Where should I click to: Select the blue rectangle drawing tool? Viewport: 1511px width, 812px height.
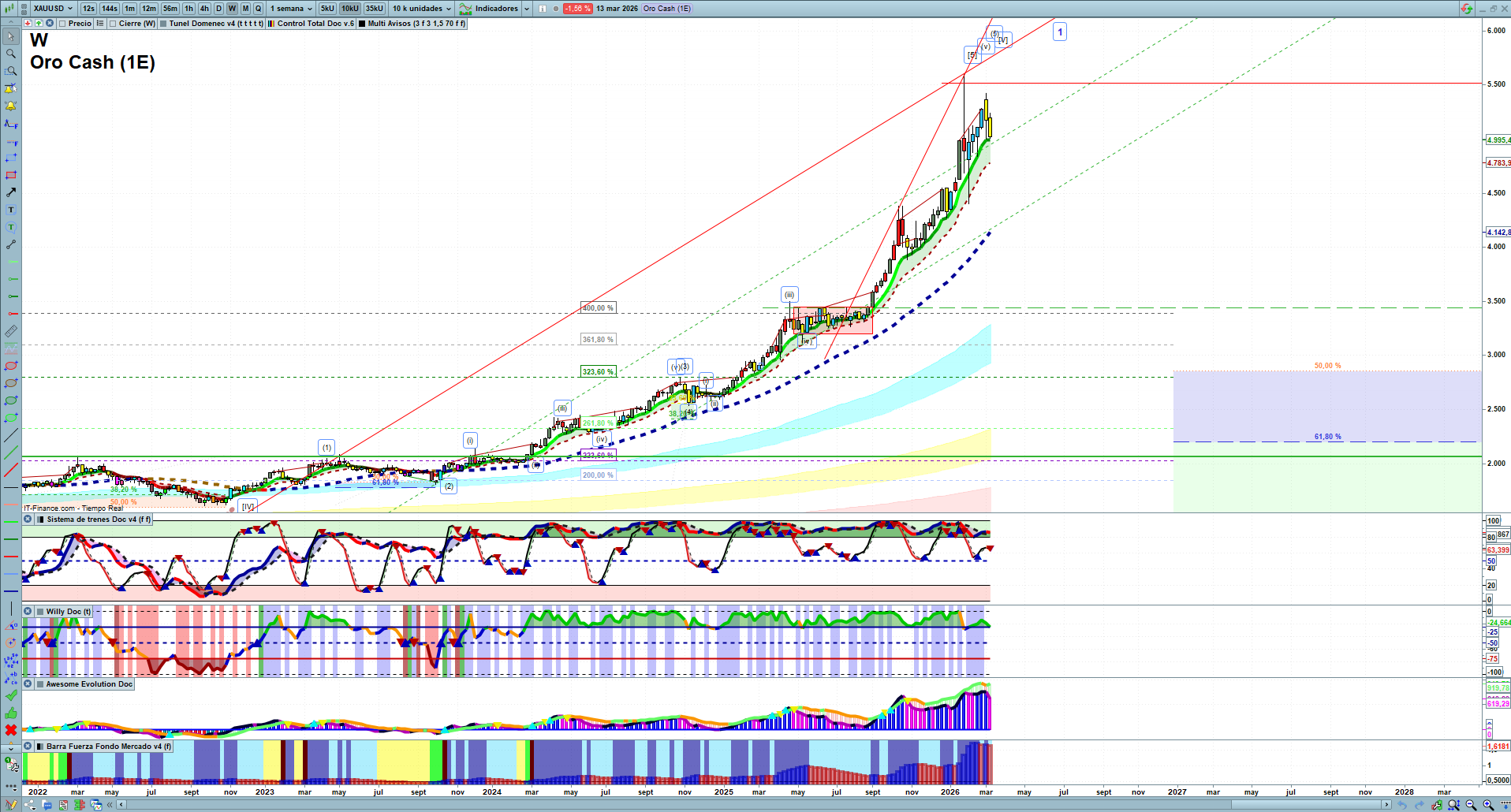click(11, 158)
